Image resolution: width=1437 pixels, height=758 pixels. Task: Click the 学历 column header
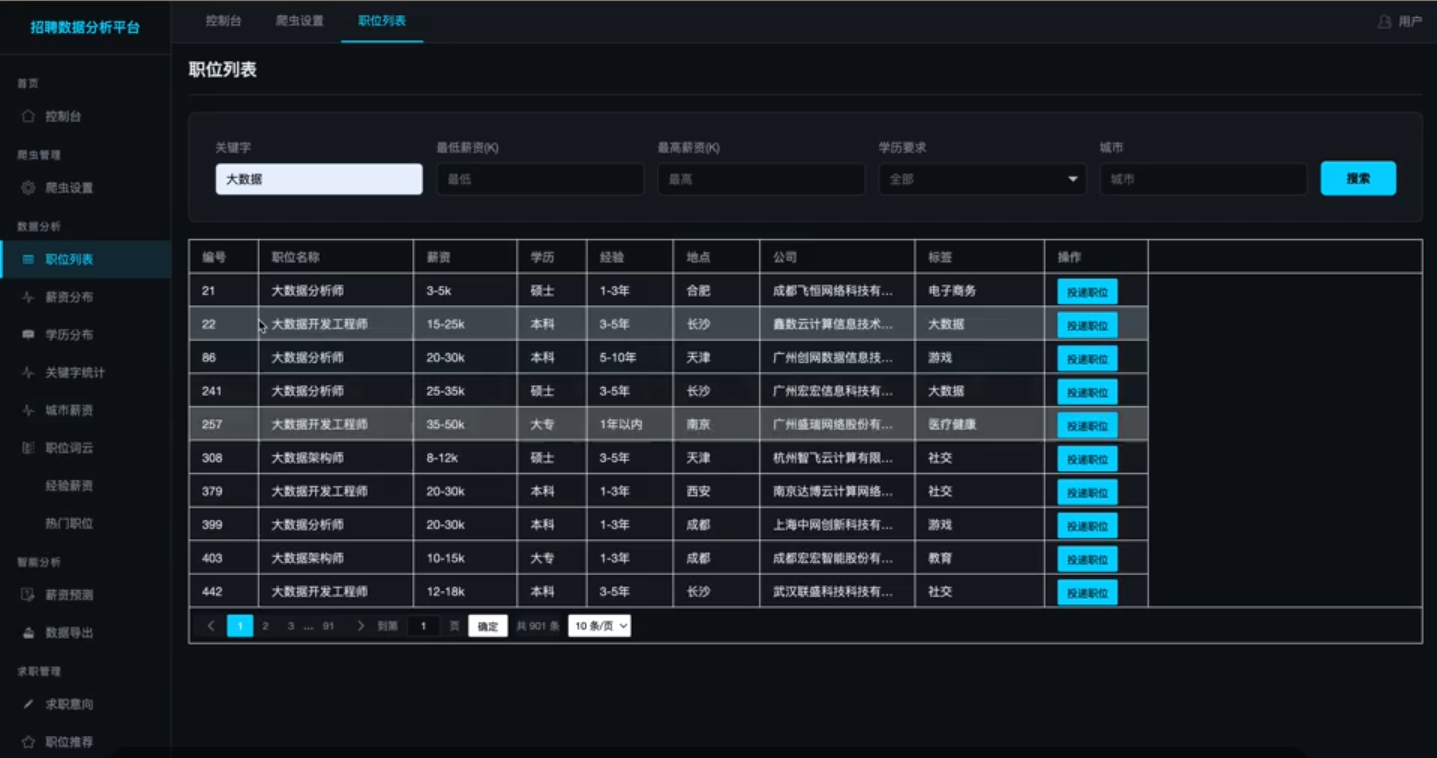(x=552, y=257)
